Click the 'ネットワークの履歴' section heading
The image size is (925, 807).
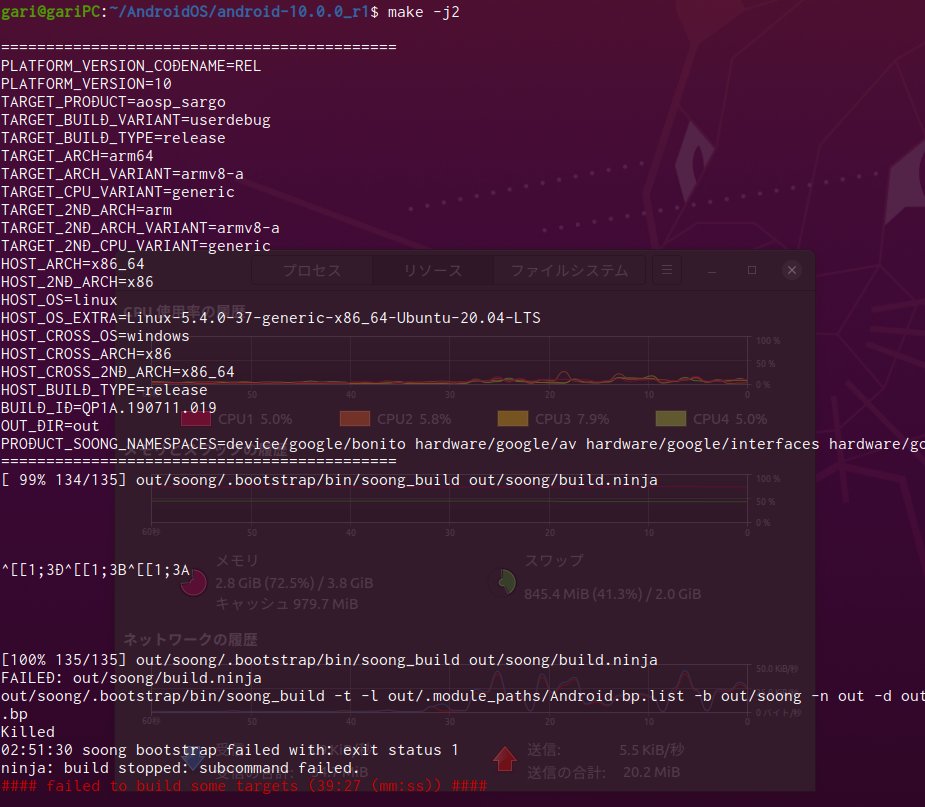click(190, 639)
